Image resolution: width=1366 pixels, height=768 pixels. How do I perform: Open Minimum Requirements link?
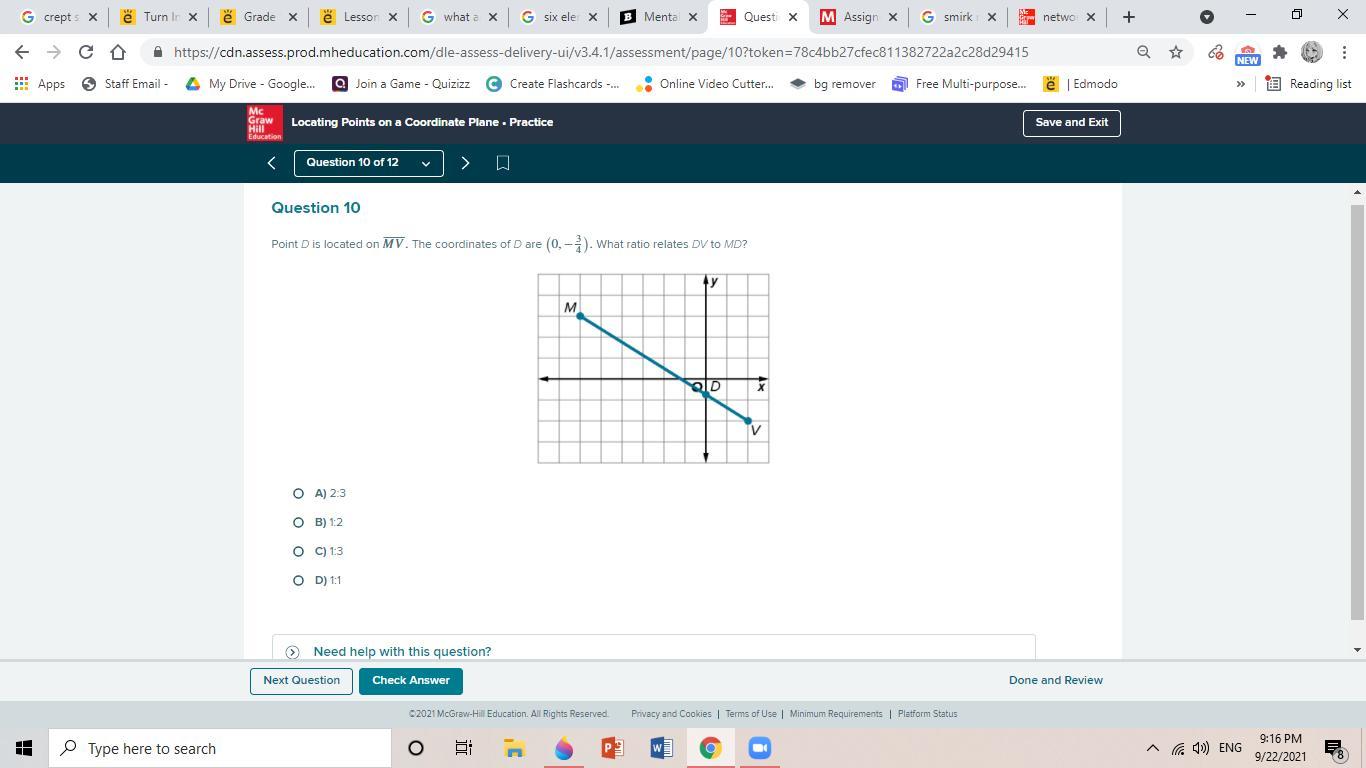(836, 714)
